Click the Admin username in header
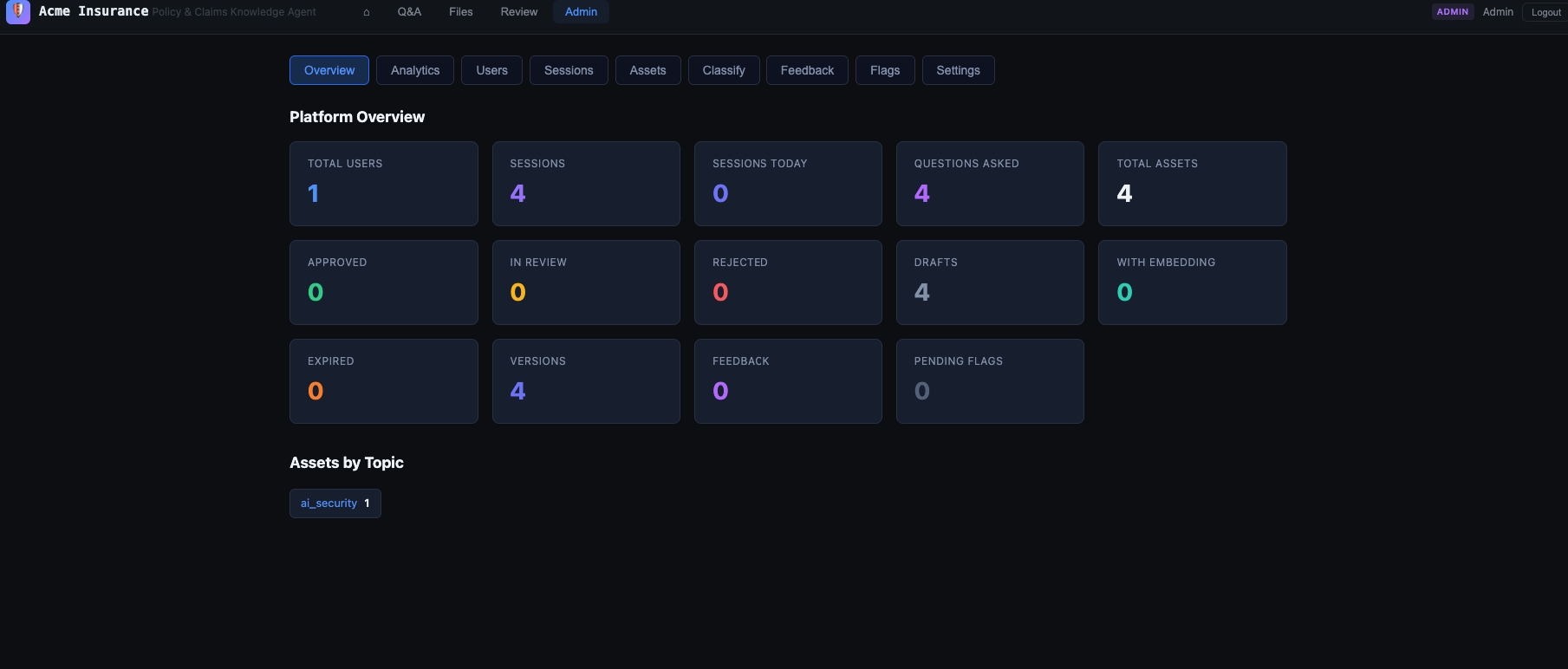The image size is (1568, 669). click(1498, 12)
